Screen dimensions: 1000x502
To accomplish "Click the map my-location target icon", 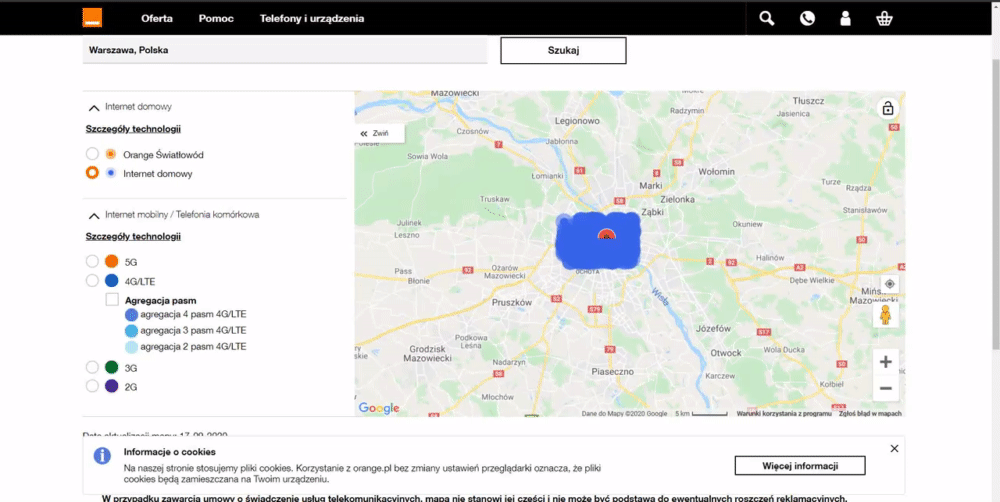I will point(890,284).
